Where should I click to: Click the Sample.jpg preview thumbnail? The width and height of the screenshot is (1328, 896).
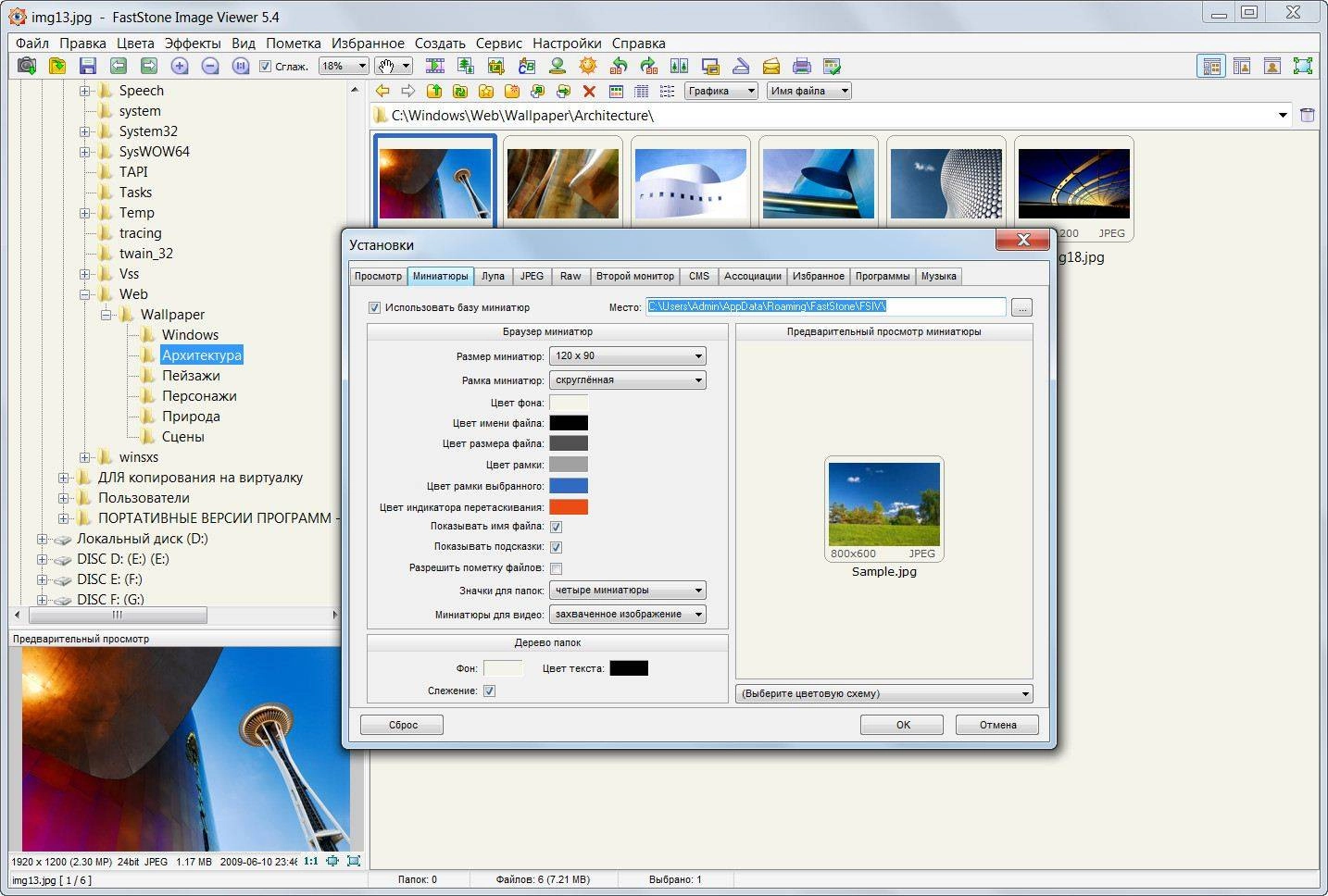coord(884,509)
